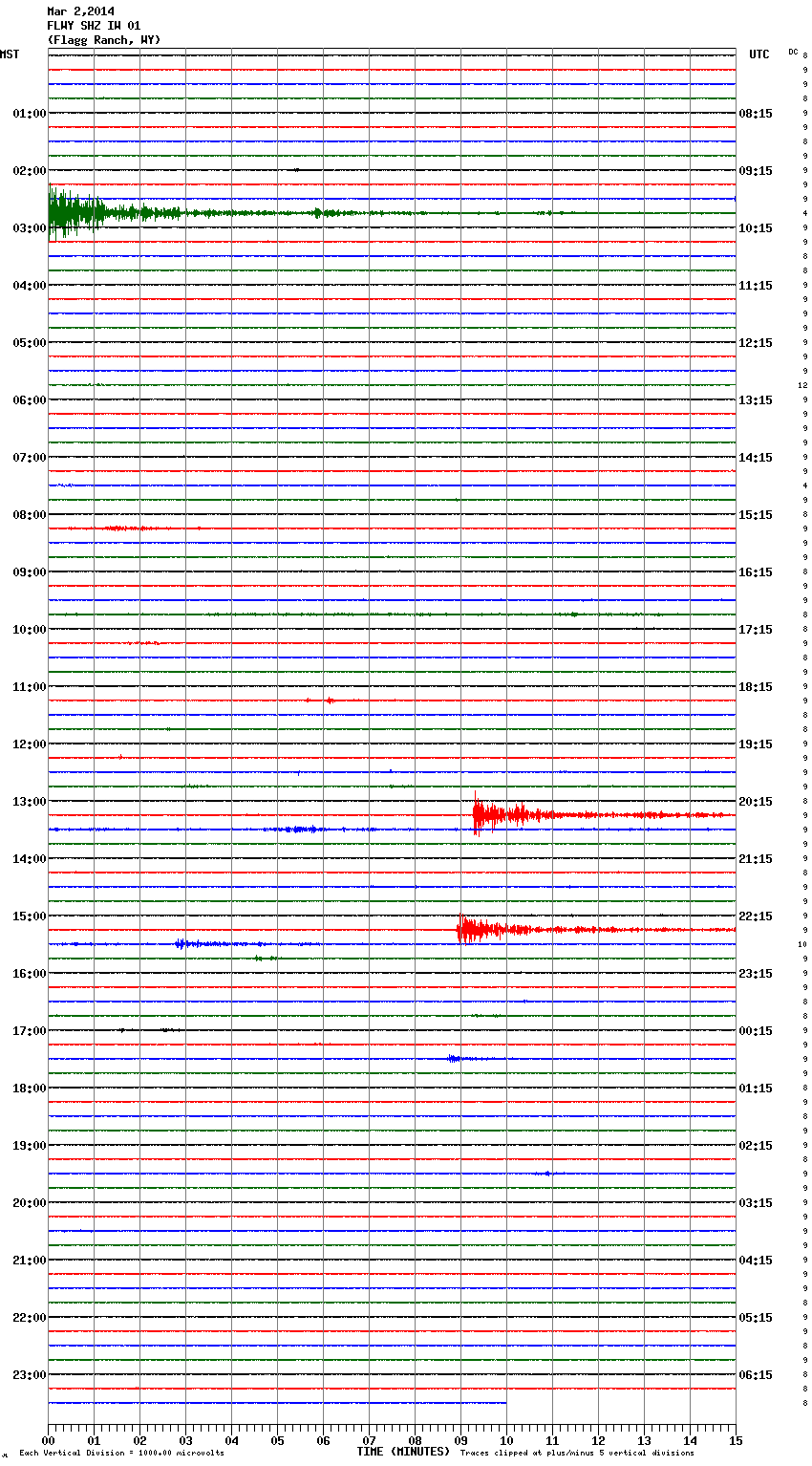The image size is (812, 1466).
Task: Click the 22:15 UTC time label
Action: point(756,916)
